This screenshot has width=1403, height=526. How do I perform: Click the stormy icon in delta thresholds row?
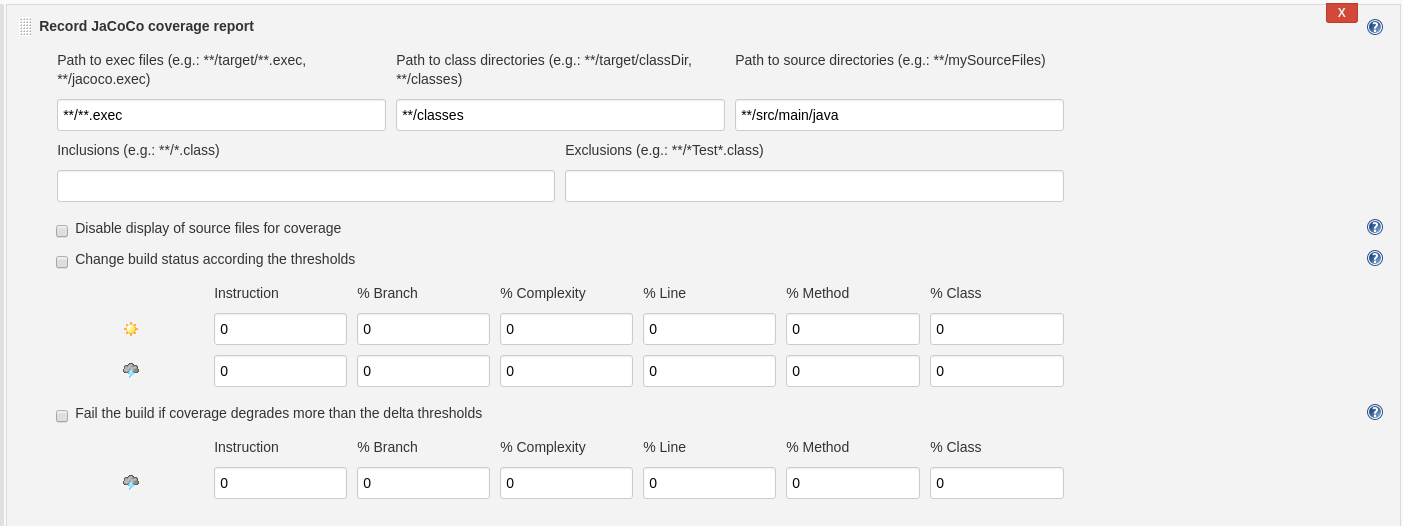click(x=130, y=482)
